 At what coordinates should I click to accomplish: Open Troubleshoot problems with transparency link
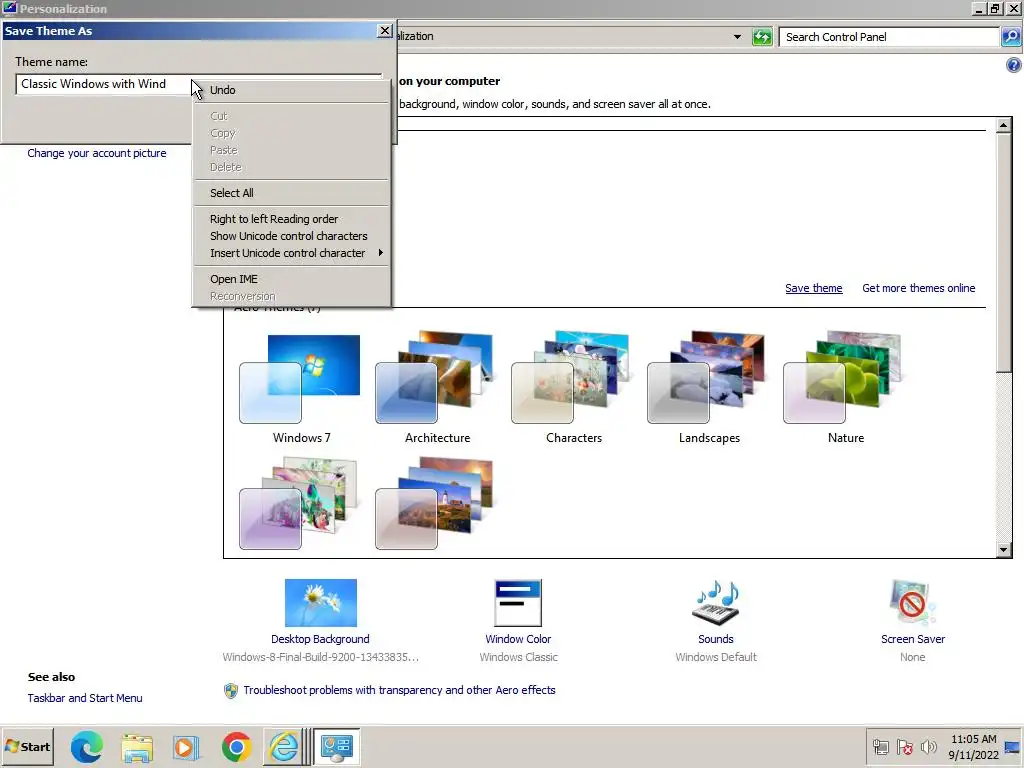[399, 690]
